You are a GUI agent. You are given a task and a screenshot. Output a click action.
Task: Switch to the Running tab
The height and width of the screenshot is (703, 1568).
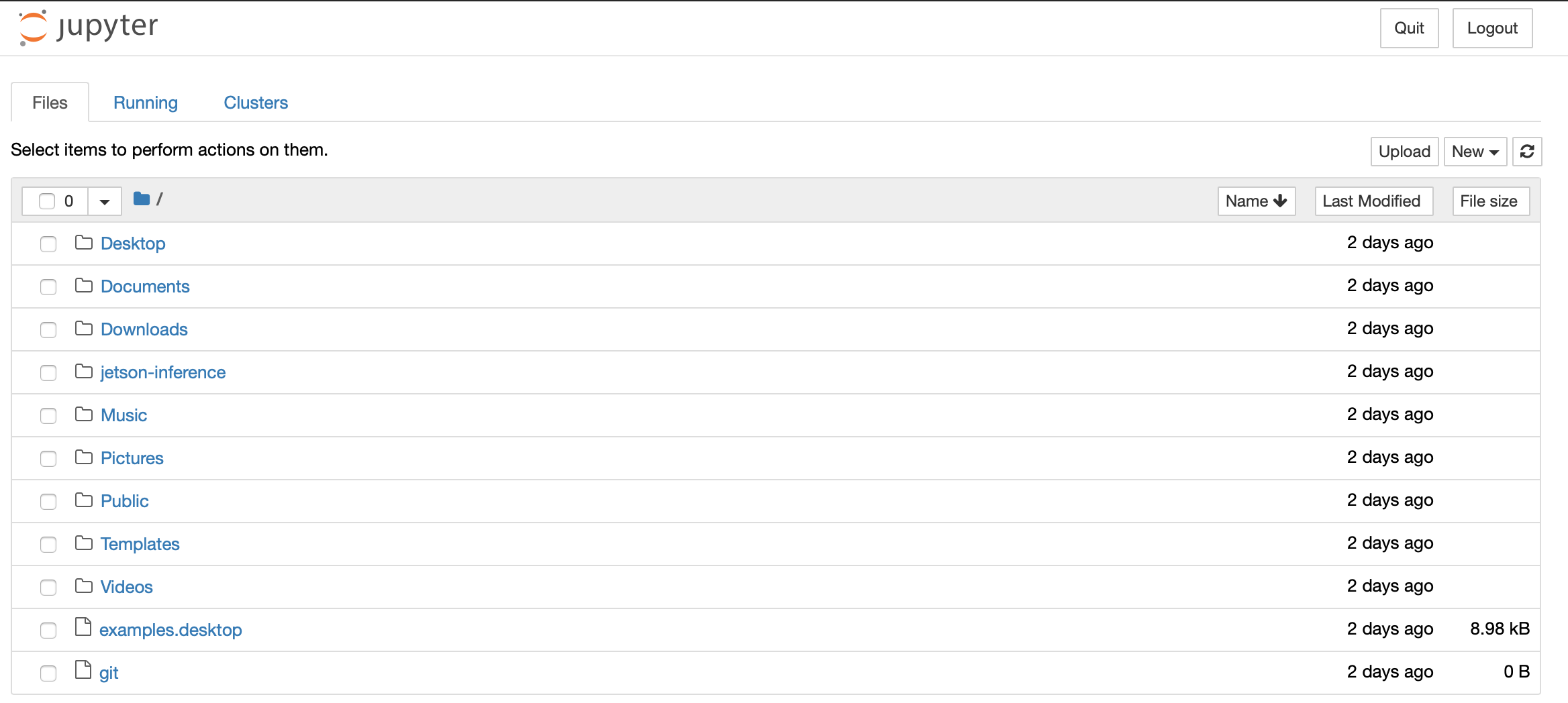click(146, 103)
